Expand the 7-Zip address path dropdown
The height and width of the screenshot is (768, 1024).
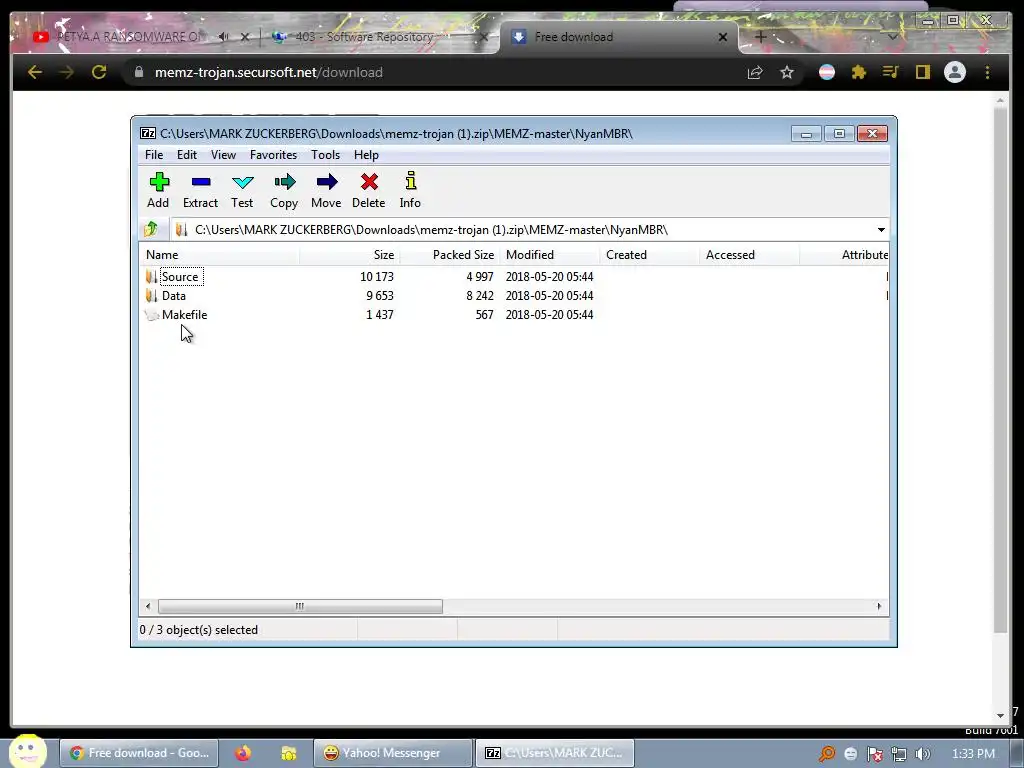click(881, 230)
